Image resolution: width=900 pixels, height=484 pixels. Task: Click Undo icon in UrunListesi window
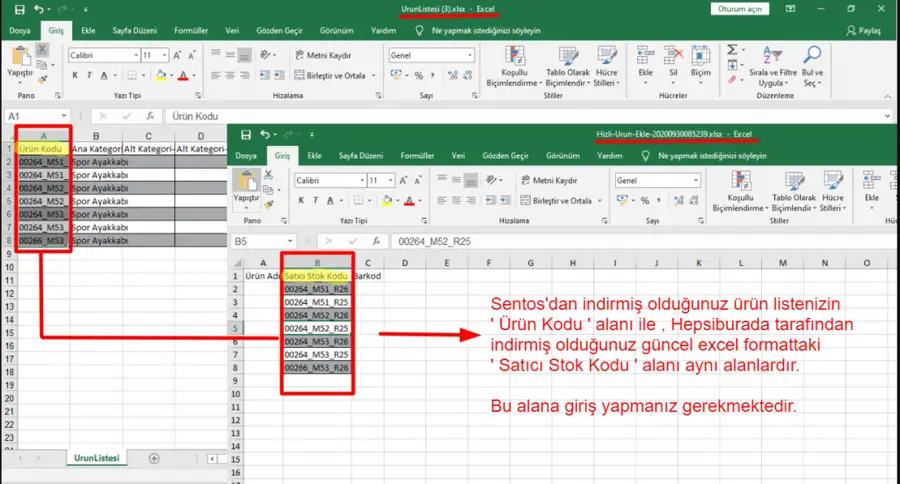click(38, 9)
